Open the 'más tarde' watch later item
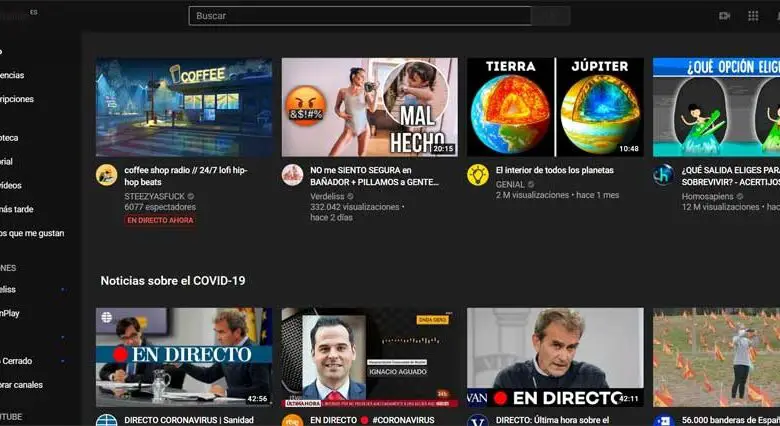 (x=17, y=210)
